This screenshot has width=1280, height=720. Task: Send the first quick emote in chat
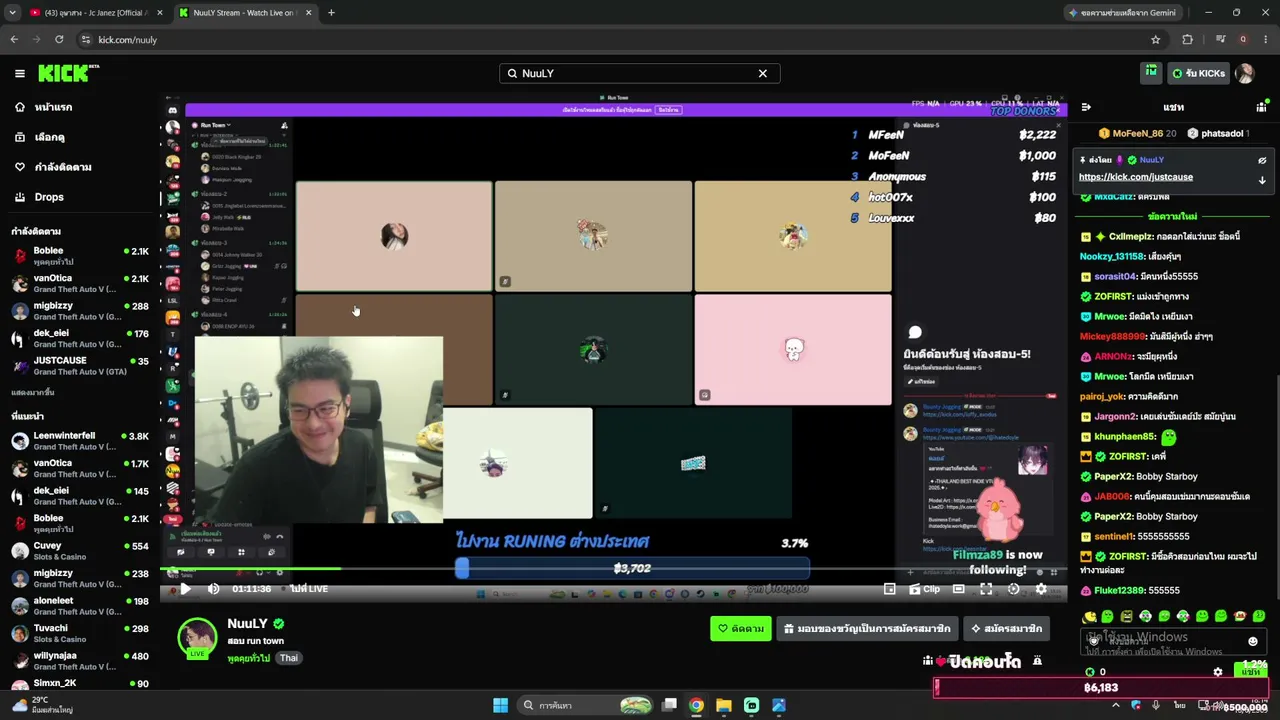pyautogui.click(x=1090, y=617)
